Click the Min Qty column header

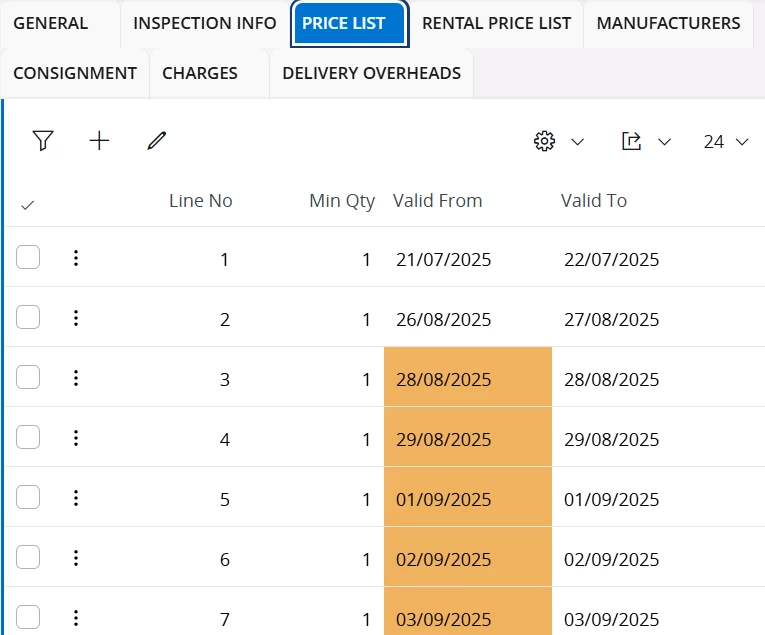342,201
